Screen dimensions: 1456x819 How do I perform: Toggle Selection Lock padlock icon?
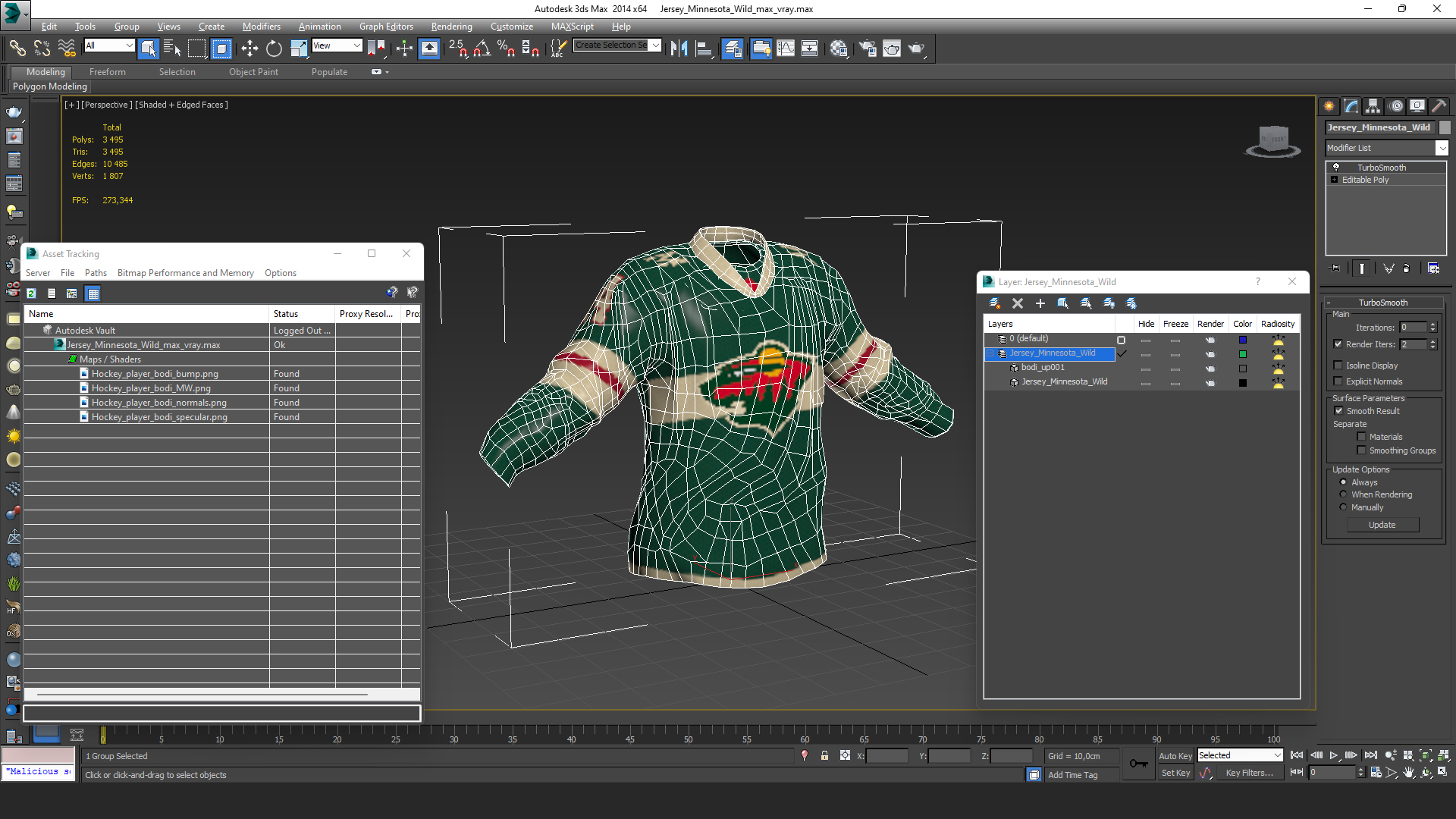(x=824, y=756)
